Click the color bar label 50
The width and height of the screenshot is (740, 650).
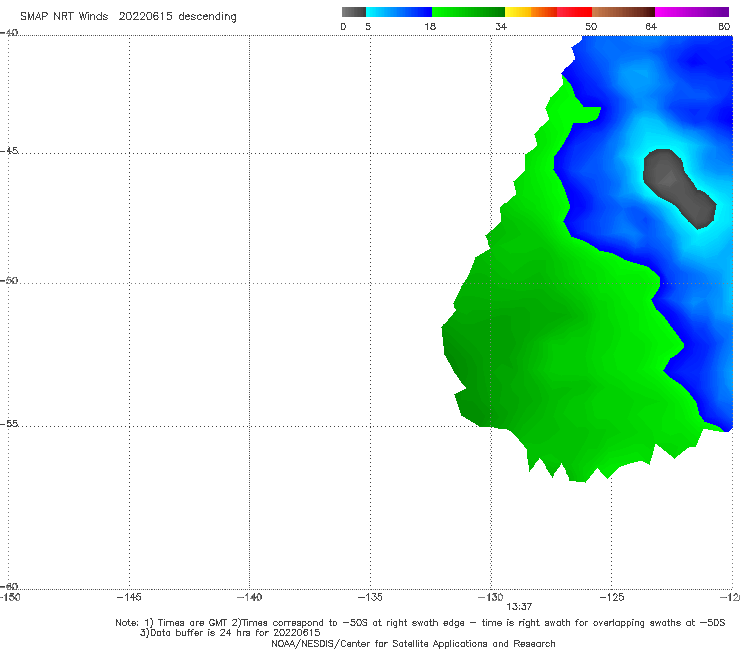pyautogui.click(x=591, y=27)
